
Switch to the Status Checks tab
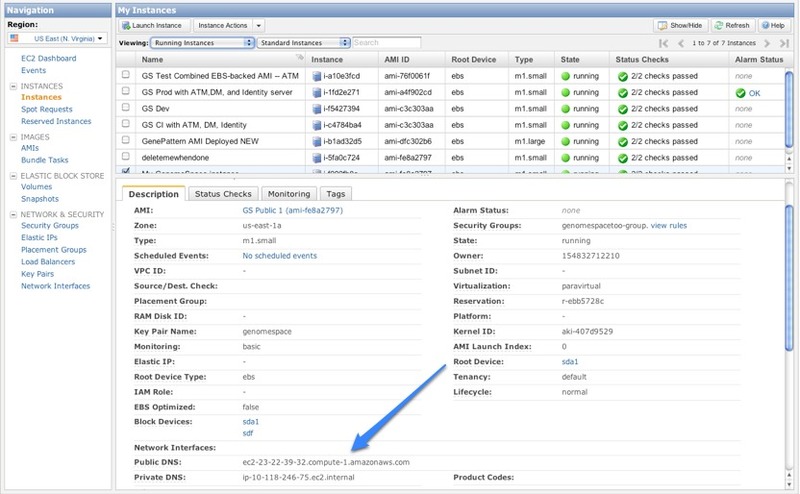[222, 194]
